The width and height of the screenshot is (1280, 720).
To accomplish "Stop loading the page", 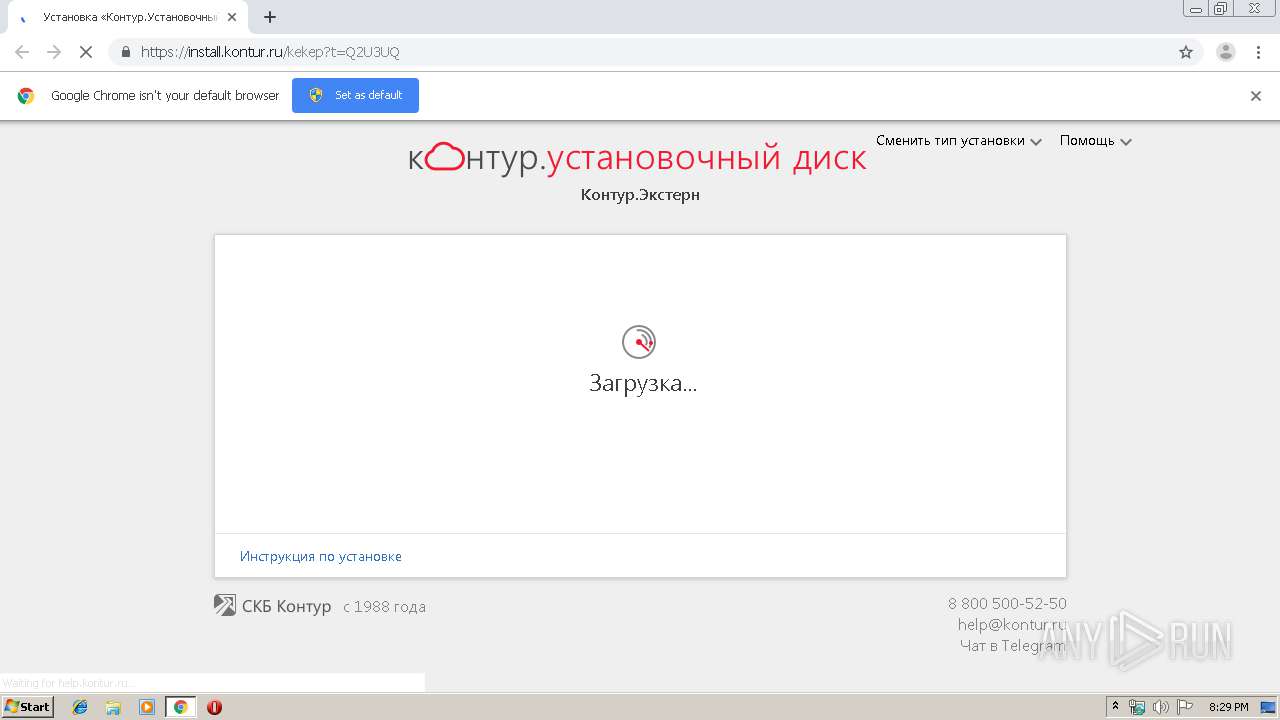I will [86, 52].
